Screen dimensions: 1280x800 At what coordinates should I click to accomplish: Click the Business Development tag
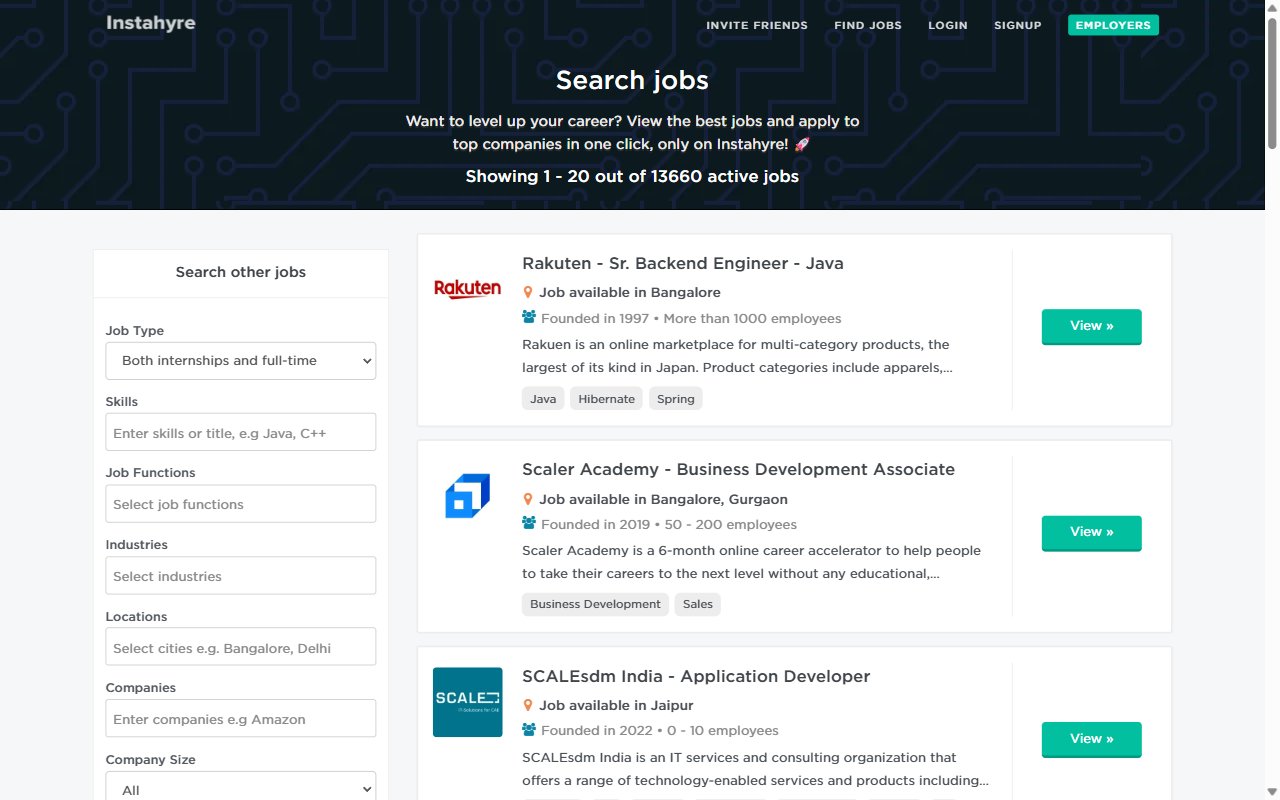click(x=595, y=604)
